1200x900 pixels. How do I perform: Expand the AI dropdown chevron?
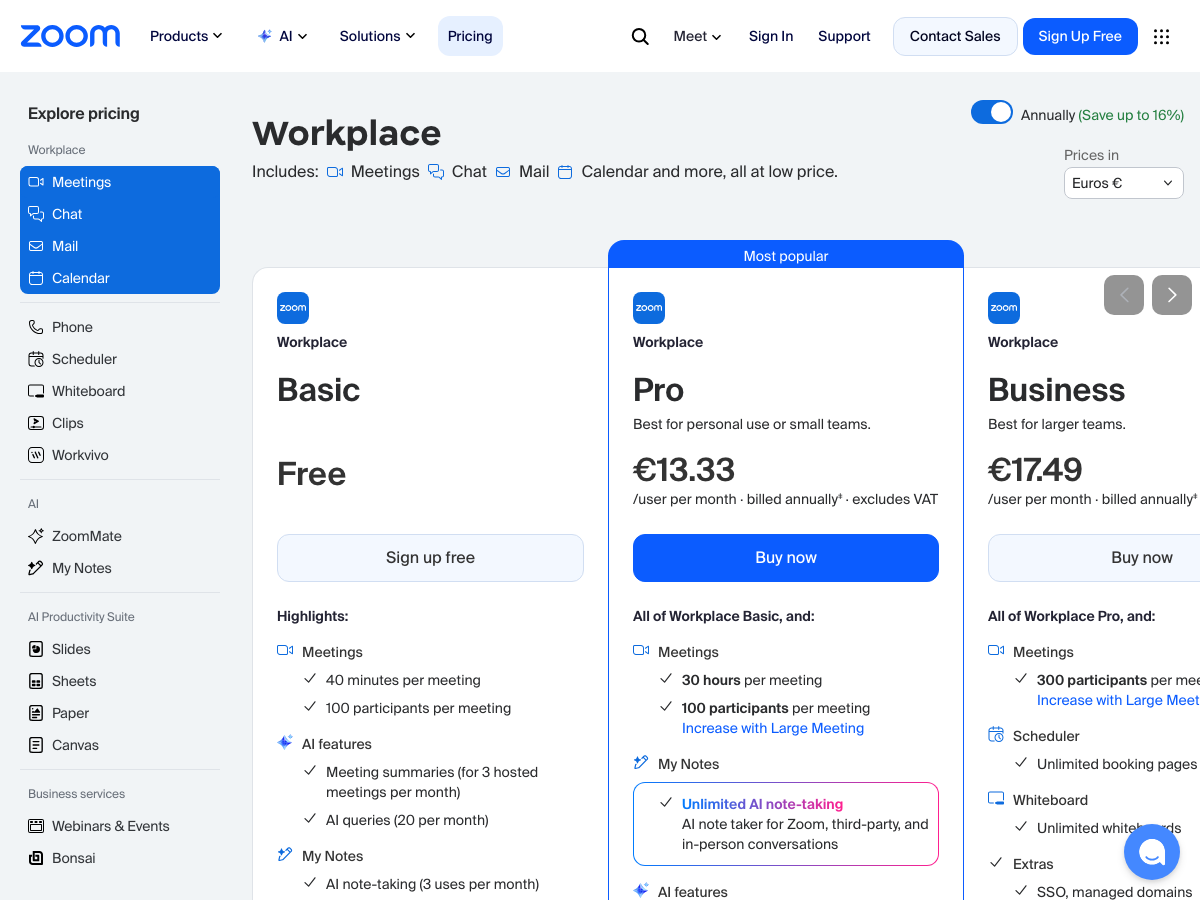tap(303, 36)
